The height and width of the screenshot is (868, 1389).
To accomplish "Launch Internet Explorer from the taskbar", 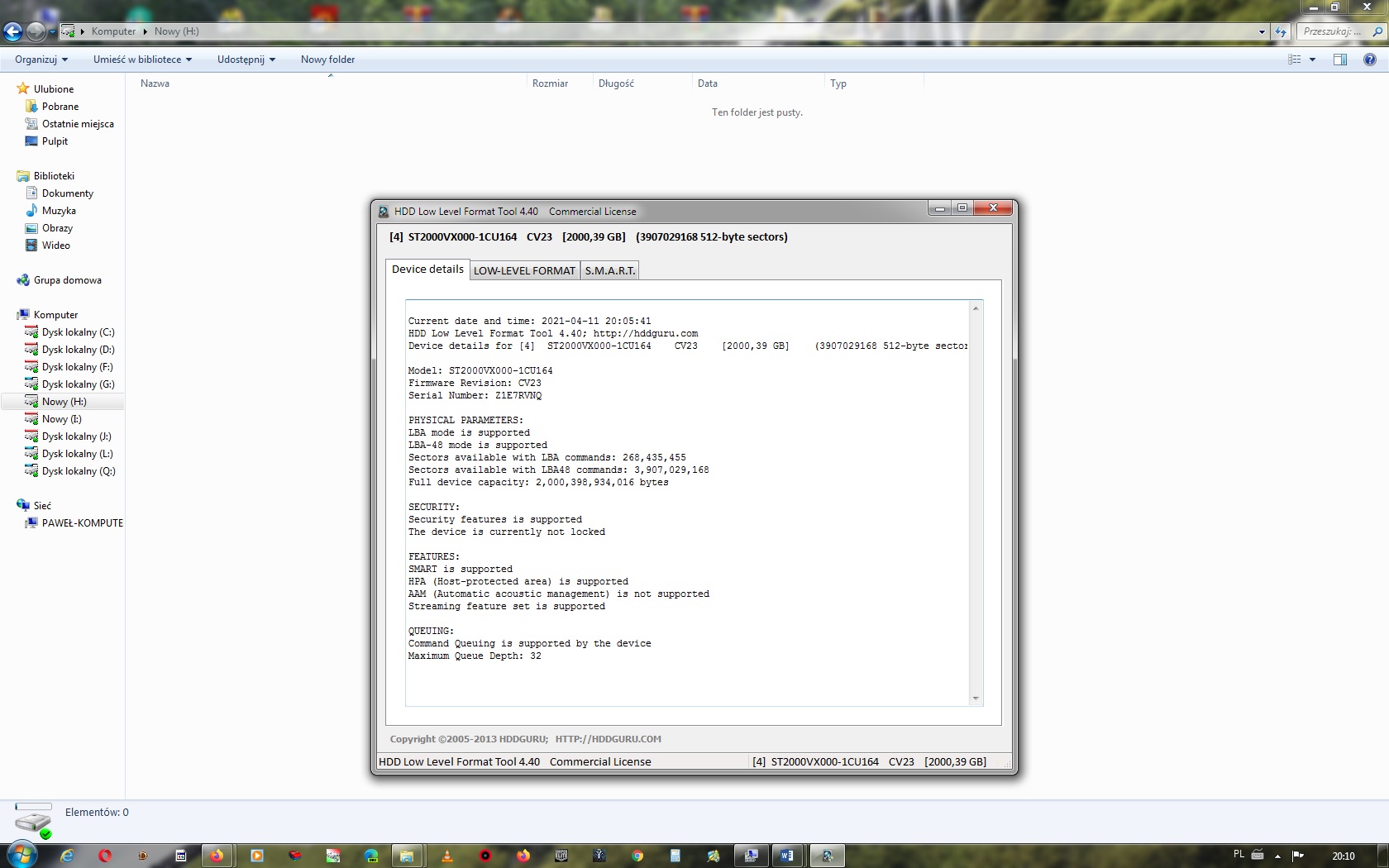I will [x=67, y=856].
